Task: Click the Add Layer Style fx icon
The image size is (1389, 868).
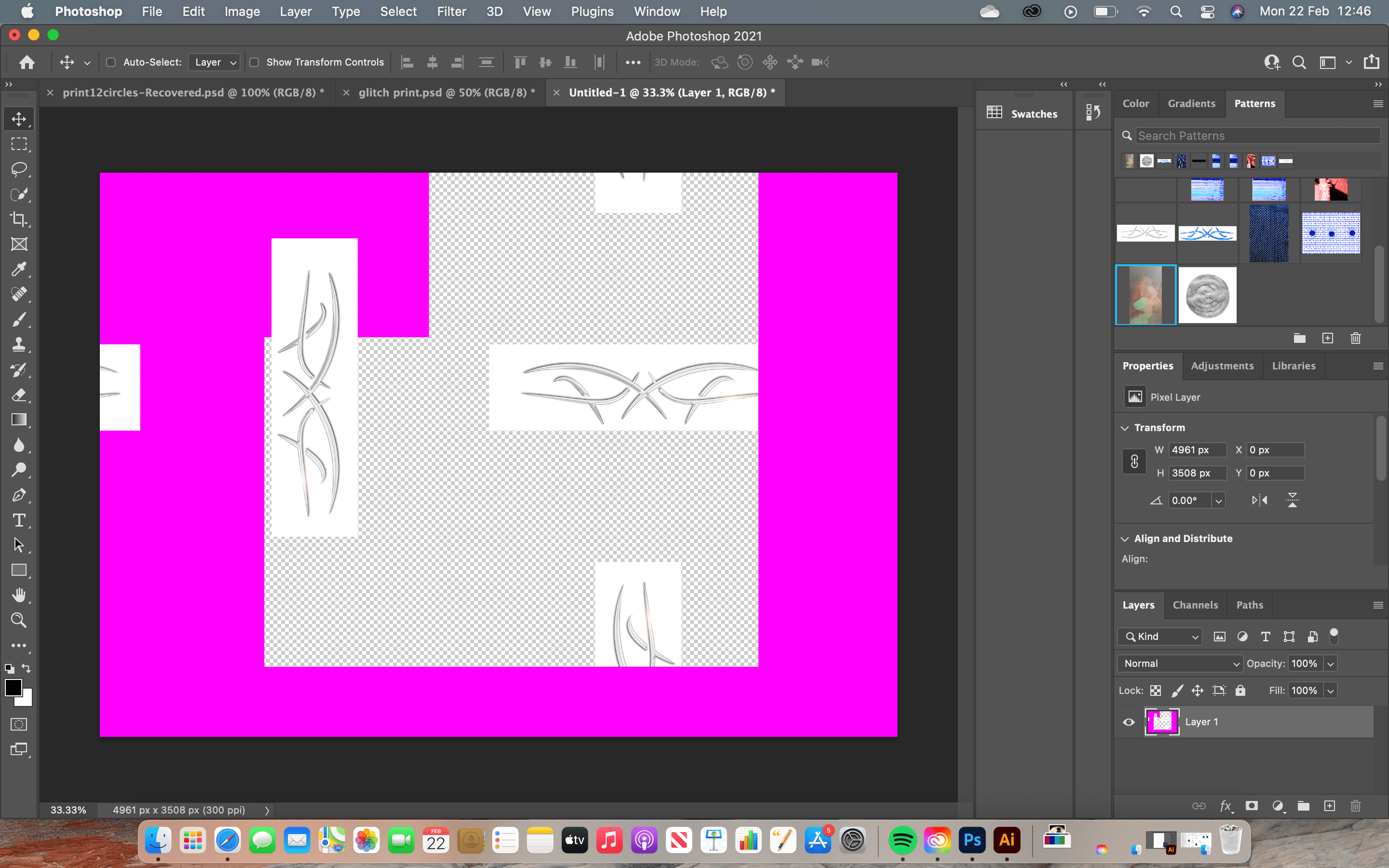Action: (1225, 806)
